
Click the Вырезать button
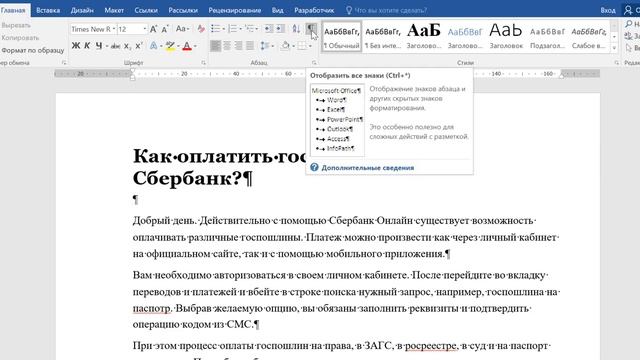coord(16,25)
